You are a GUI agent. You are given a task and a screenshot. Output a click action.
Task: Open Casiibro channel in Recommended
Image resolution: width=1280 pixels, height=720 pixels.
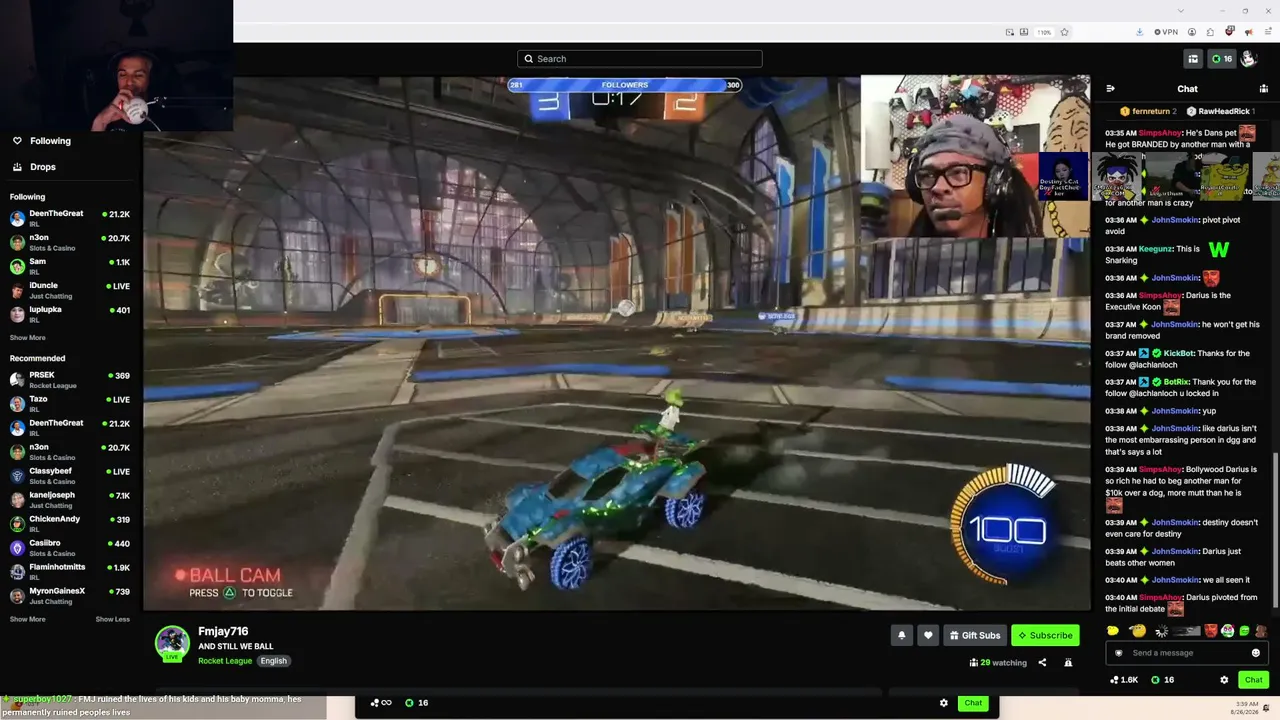click(x=70, y=548)
